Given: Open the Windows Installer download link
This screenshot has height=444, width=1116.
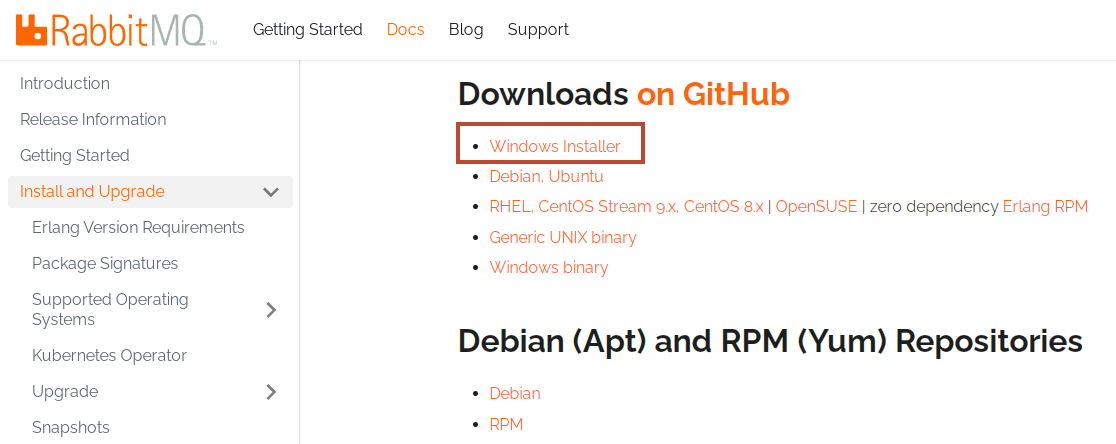Looking at the screenshot, I should [555, 147].
